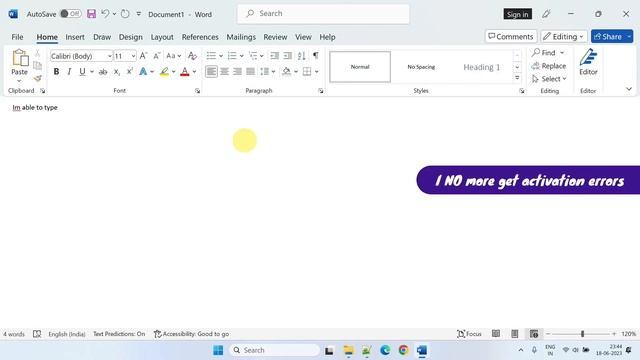This screenshot has width=640, height=360.
Task: Increase paragraph indent
Action: (x=288, y=56)
